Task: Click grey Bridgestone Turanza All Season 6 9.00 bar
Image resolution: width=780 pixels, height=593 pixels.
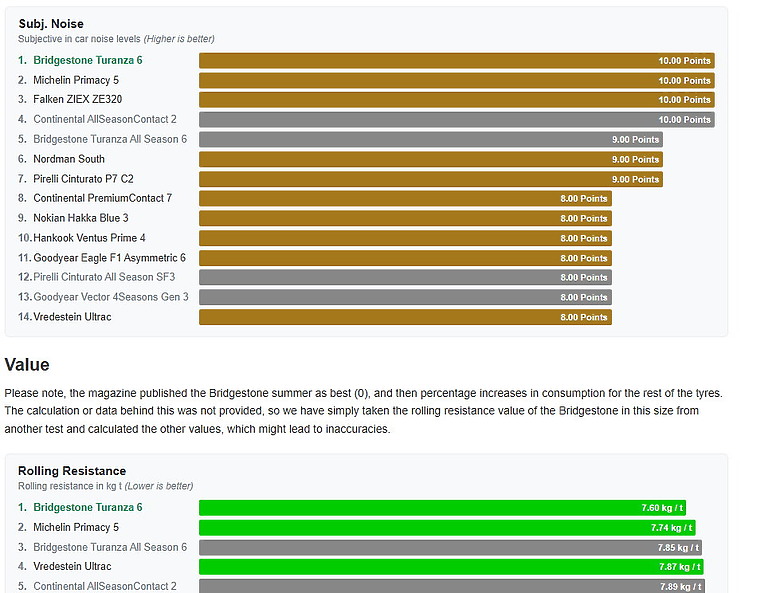Action: click(x=431, y=140)
